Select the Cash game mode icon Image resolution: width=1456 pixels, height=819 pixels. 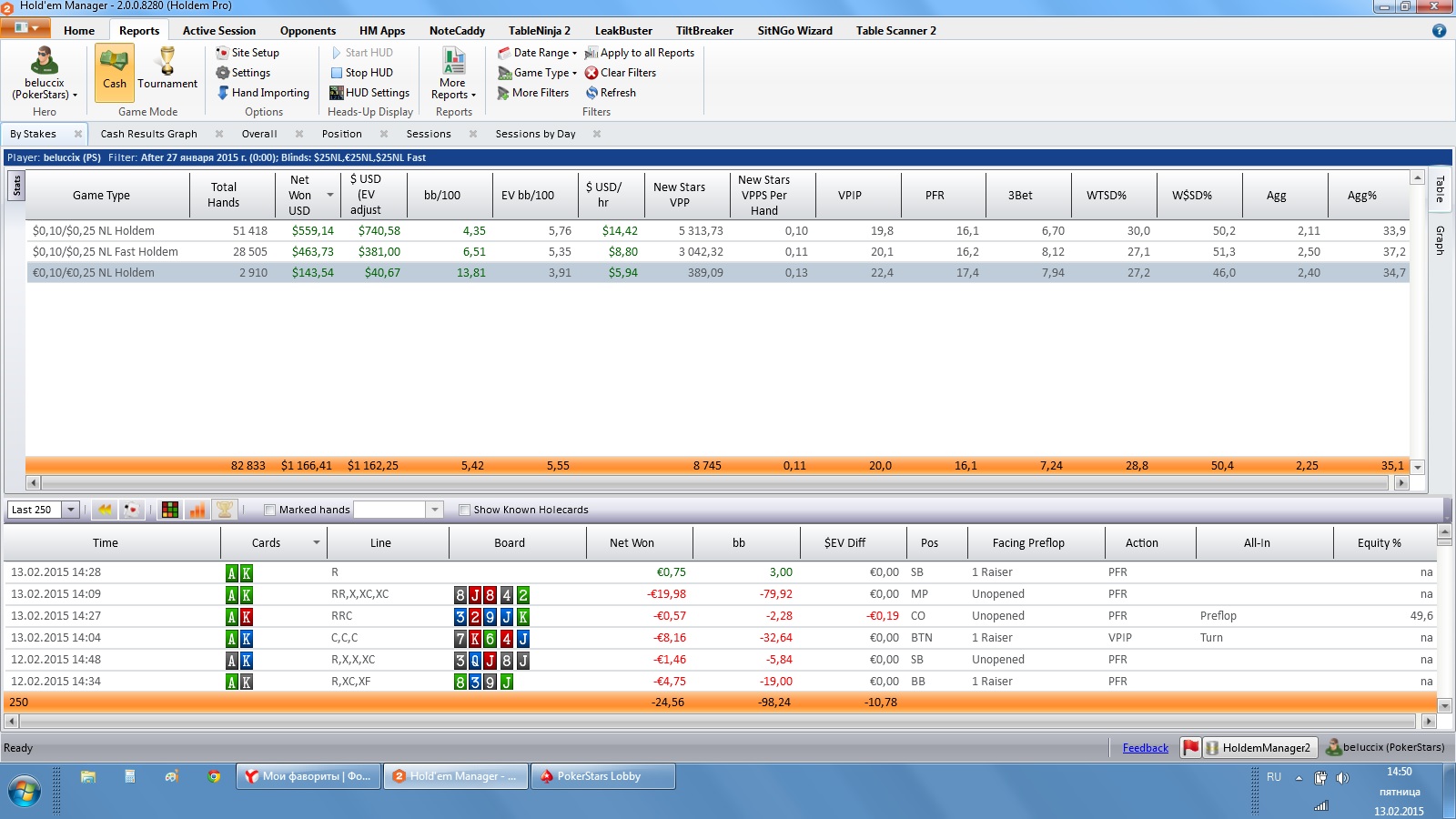pyautogui.click(x=115, y=71)
